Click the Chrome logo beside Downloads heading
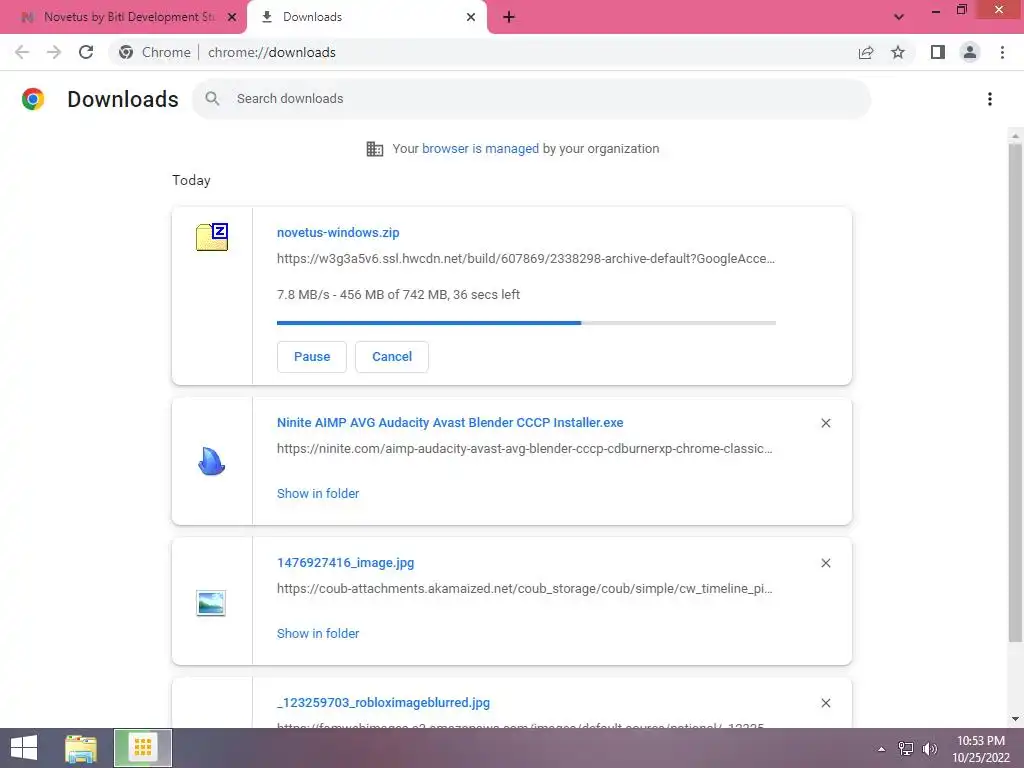 (x=33, y=99)
